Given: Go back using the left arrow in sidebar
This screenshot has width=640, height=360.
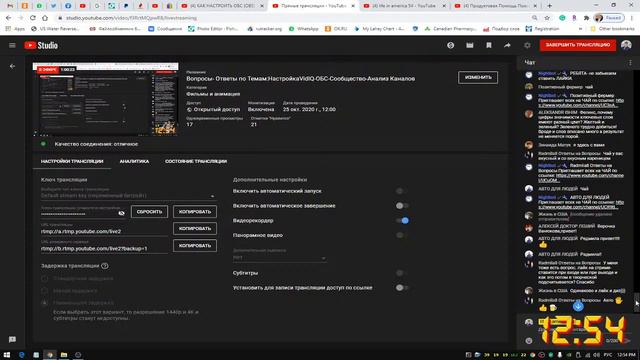Looking at the screenshot, I should pos(12,66).
